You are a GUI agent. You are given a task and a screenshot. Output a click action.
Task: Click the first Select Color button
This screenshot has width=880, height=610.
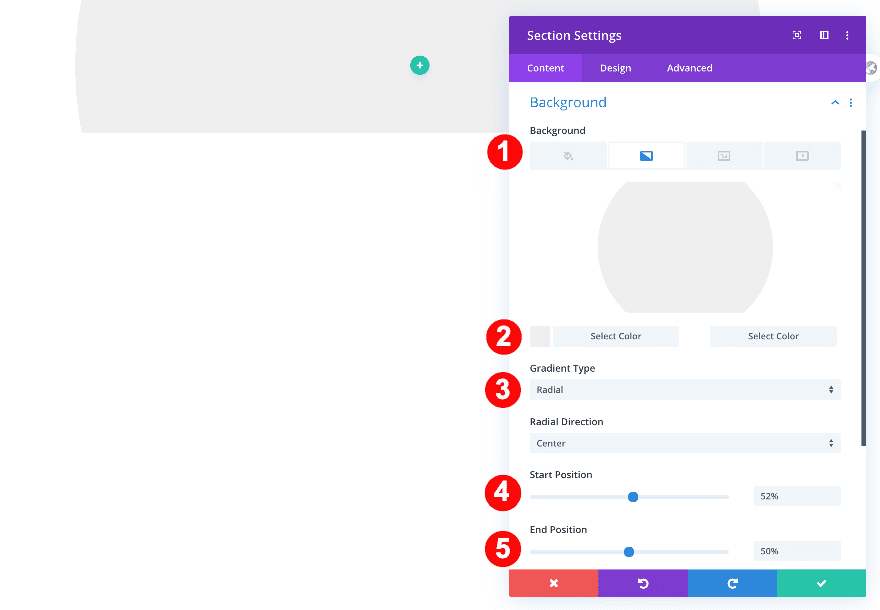tap(616, 336)
